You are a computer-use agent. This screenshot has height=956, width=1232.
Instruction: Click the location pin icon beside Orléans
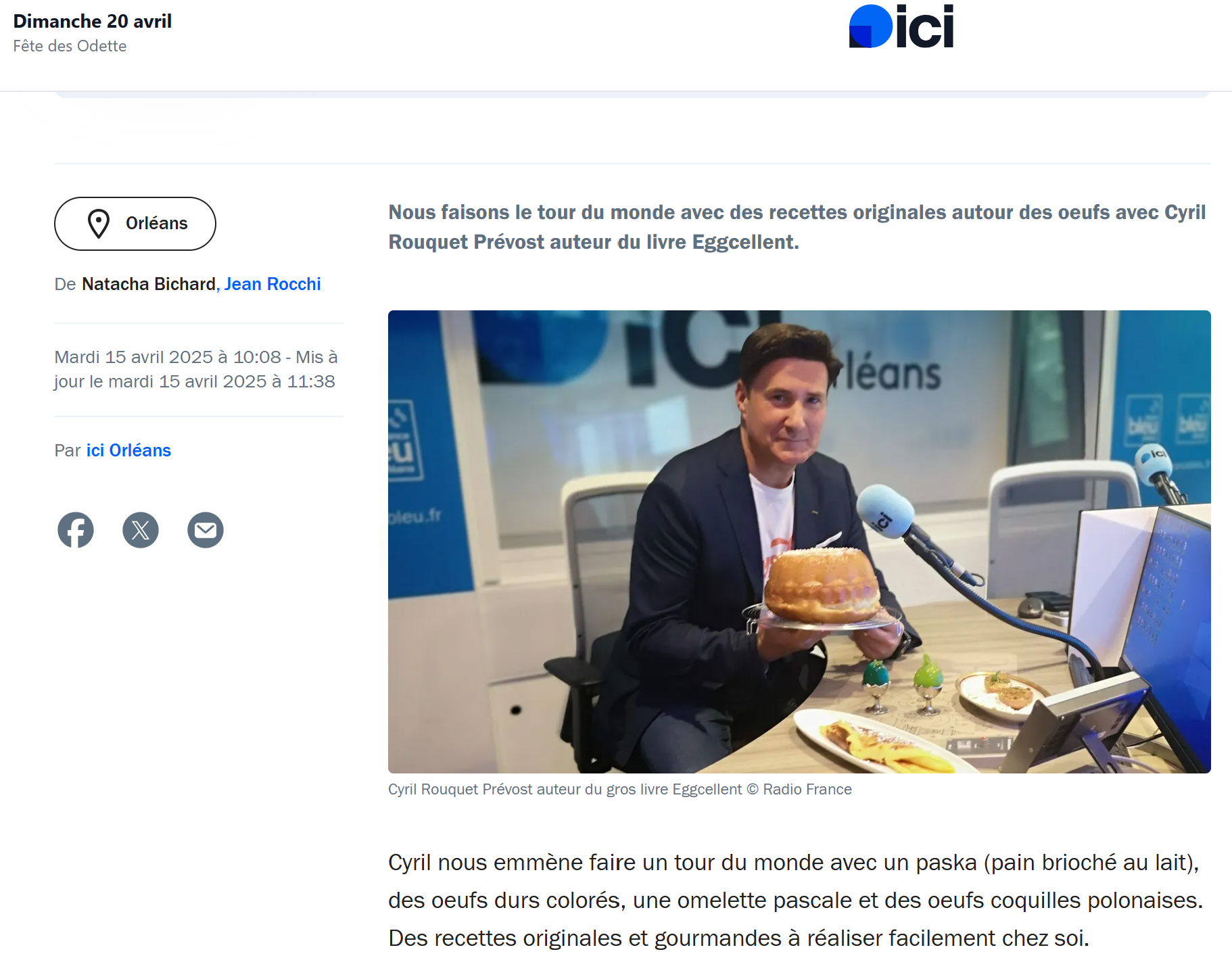click(x=99, y=224)
